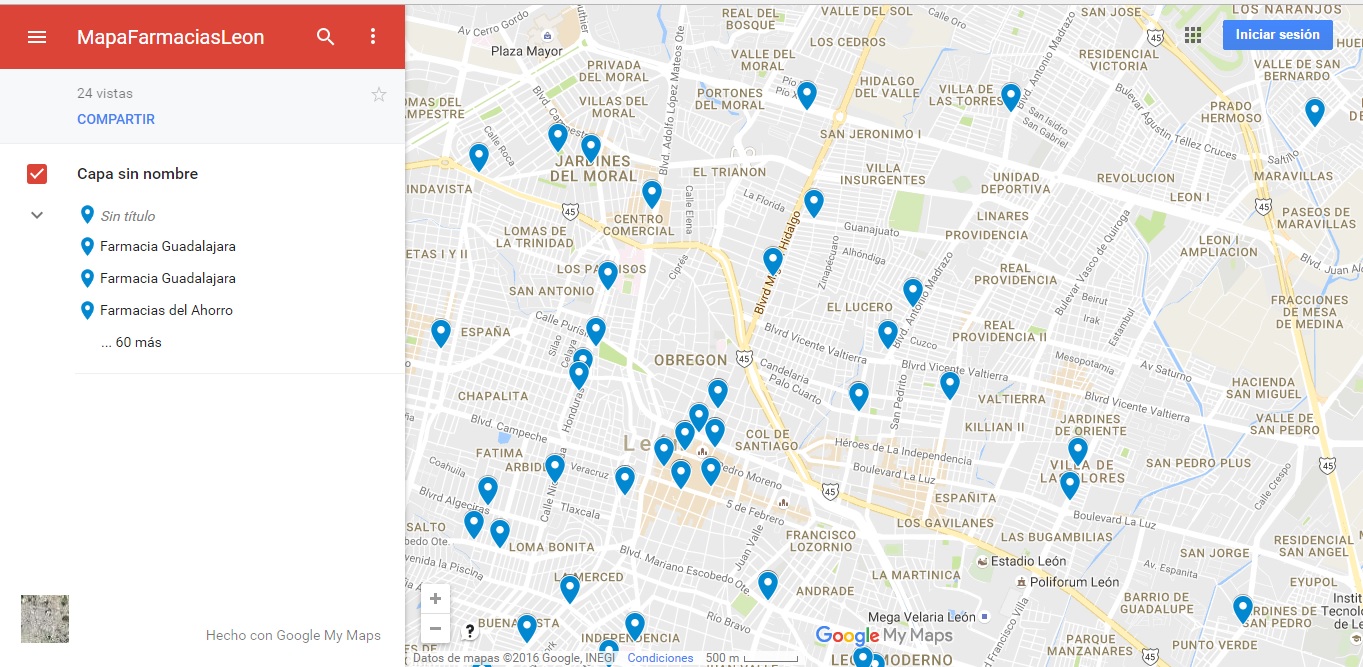
Task: Select the pin above Centro Comercial
Action: [652, 194]
